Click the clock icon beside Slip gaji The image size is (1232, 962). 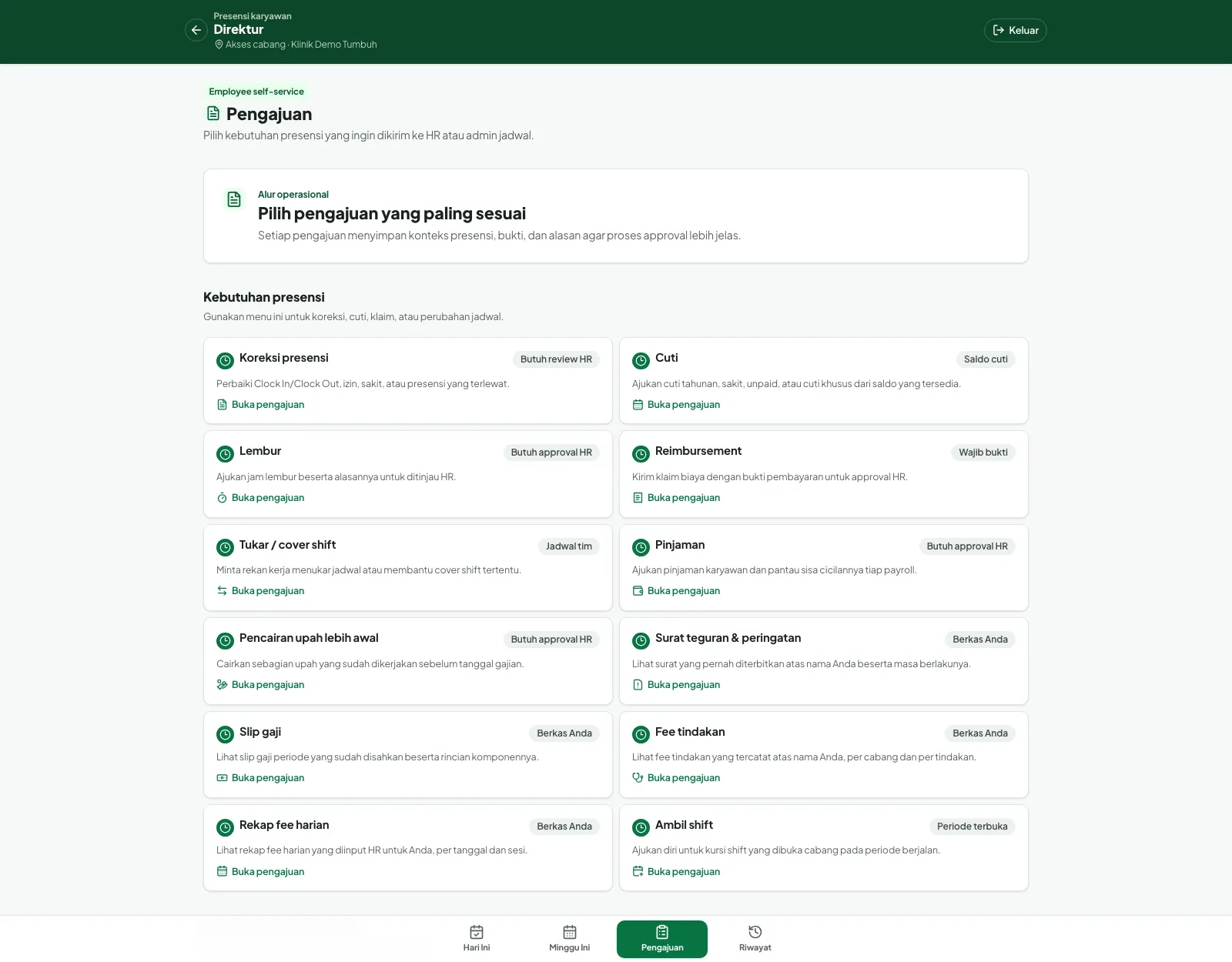225,734
